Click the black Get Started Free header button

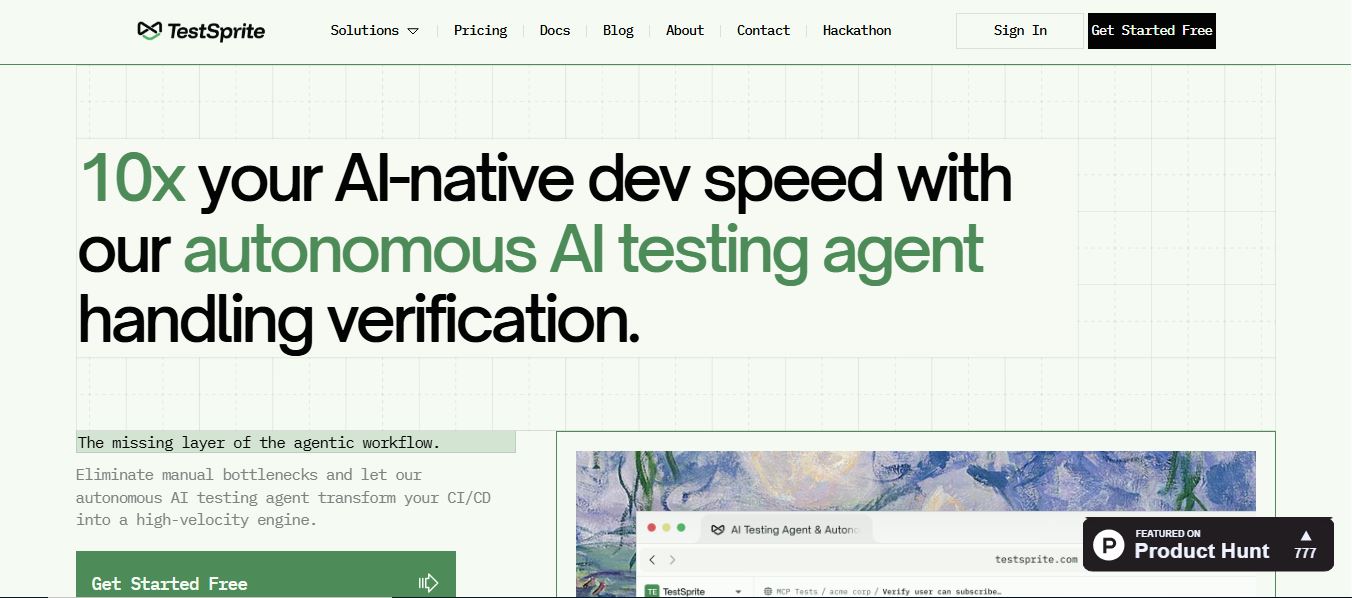point(1152,31)
